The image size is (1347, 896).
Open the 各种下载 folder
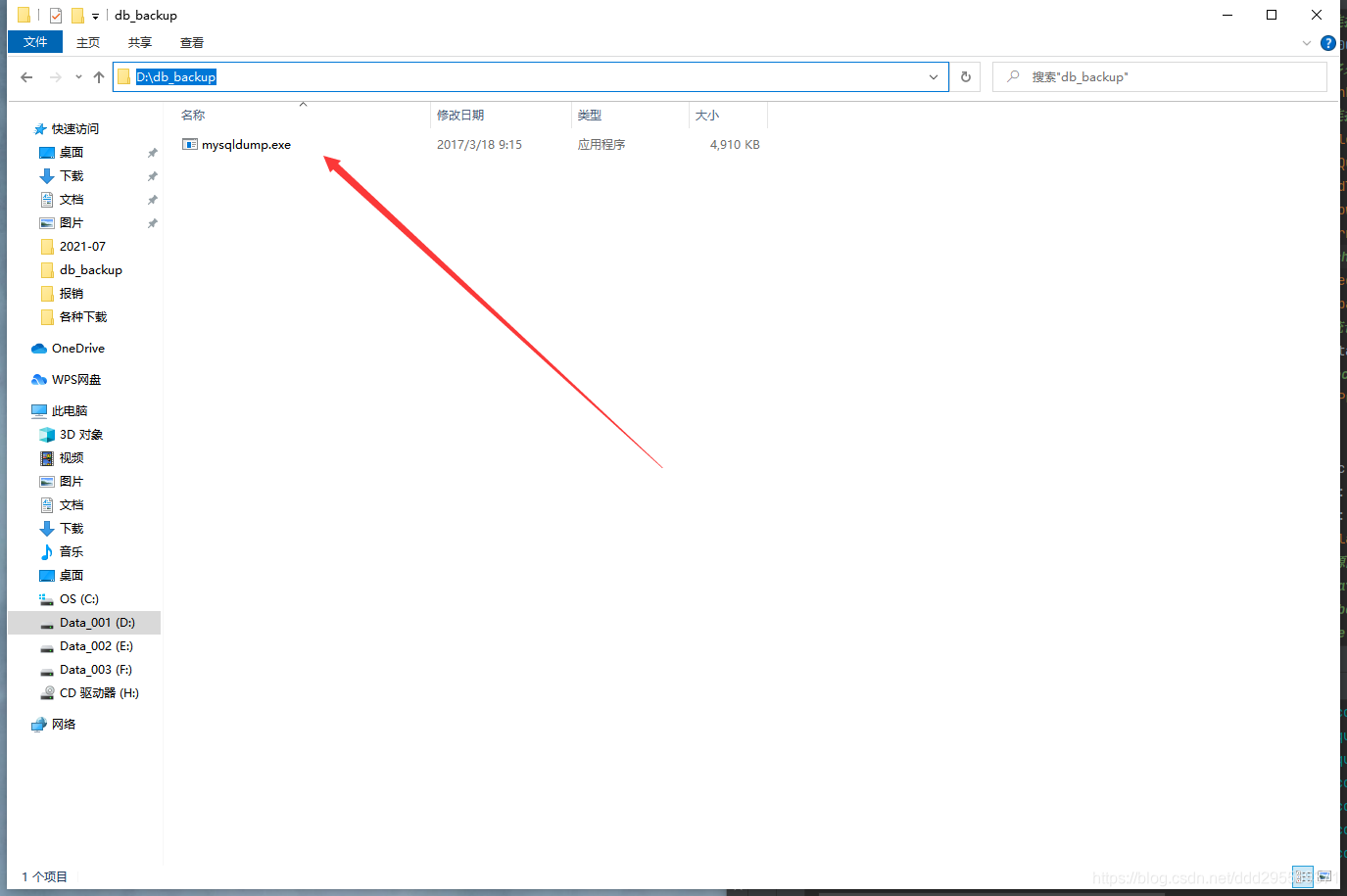point(83,317)
